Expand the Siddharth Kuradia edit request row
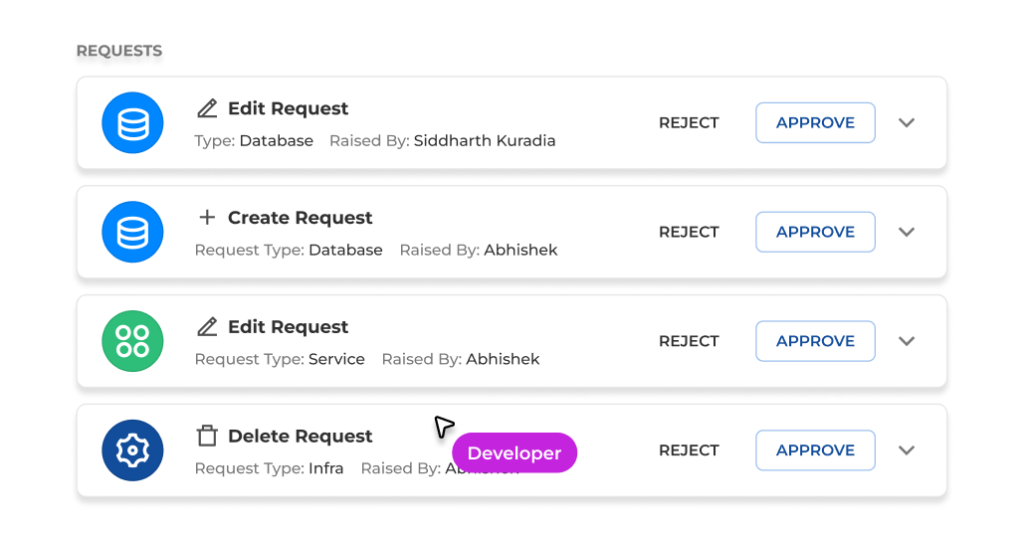Viewport: 1024px width, 534px height. click(x=907, y=123)
